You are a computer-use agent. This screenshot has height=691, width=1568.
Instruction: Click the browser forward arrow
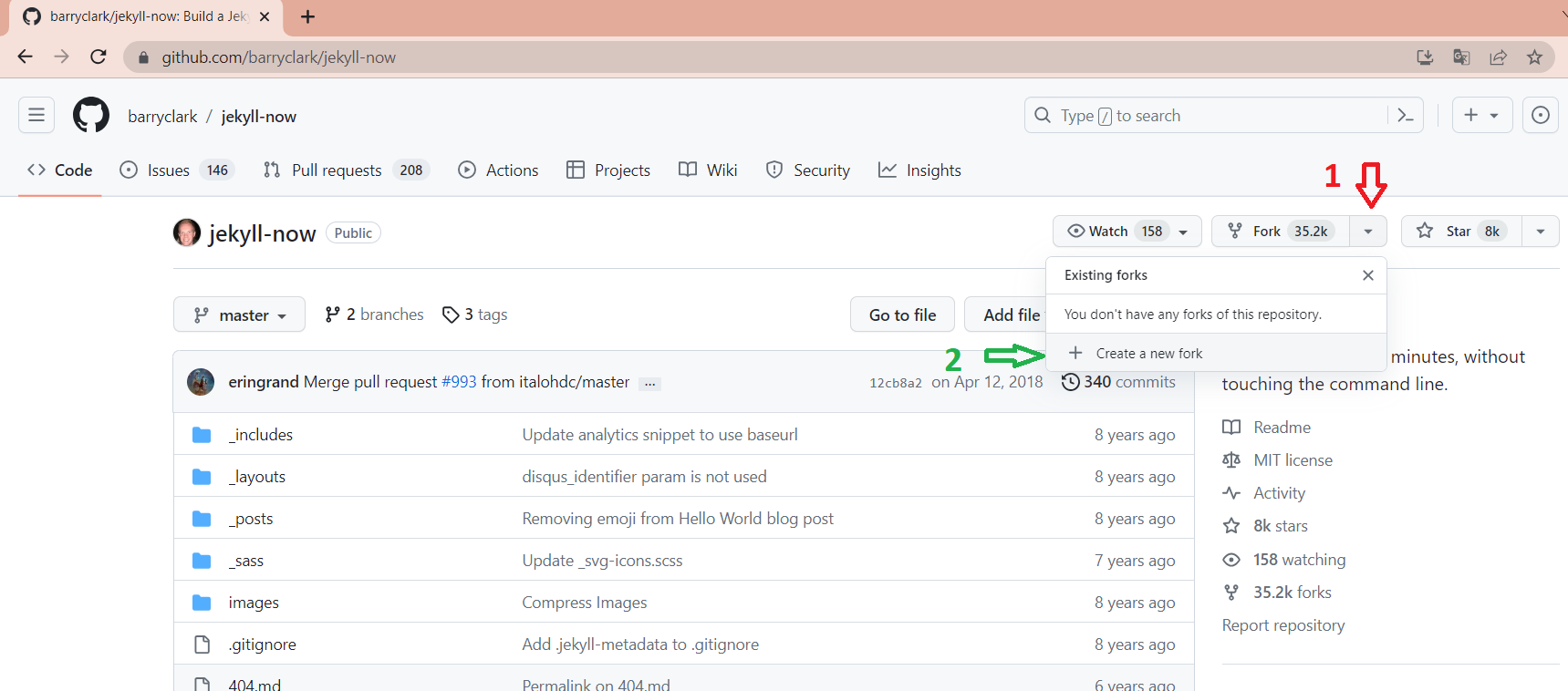click(x=61, y=57)
